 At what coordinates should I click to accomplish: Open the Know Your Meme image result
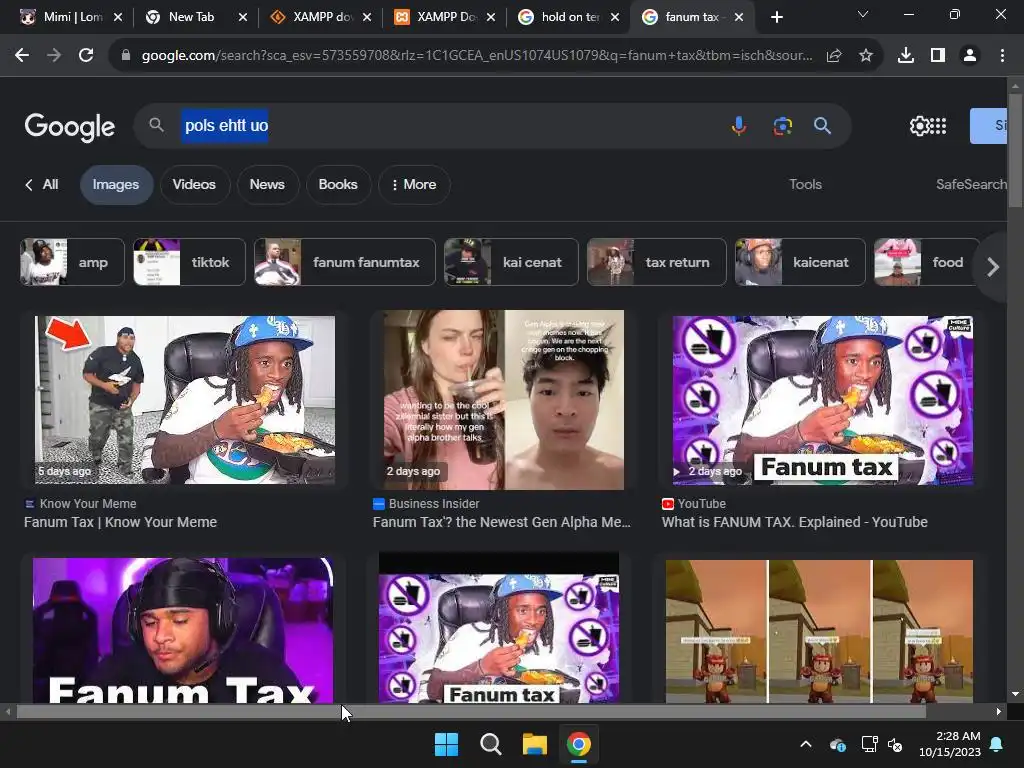tap(185, 400)
